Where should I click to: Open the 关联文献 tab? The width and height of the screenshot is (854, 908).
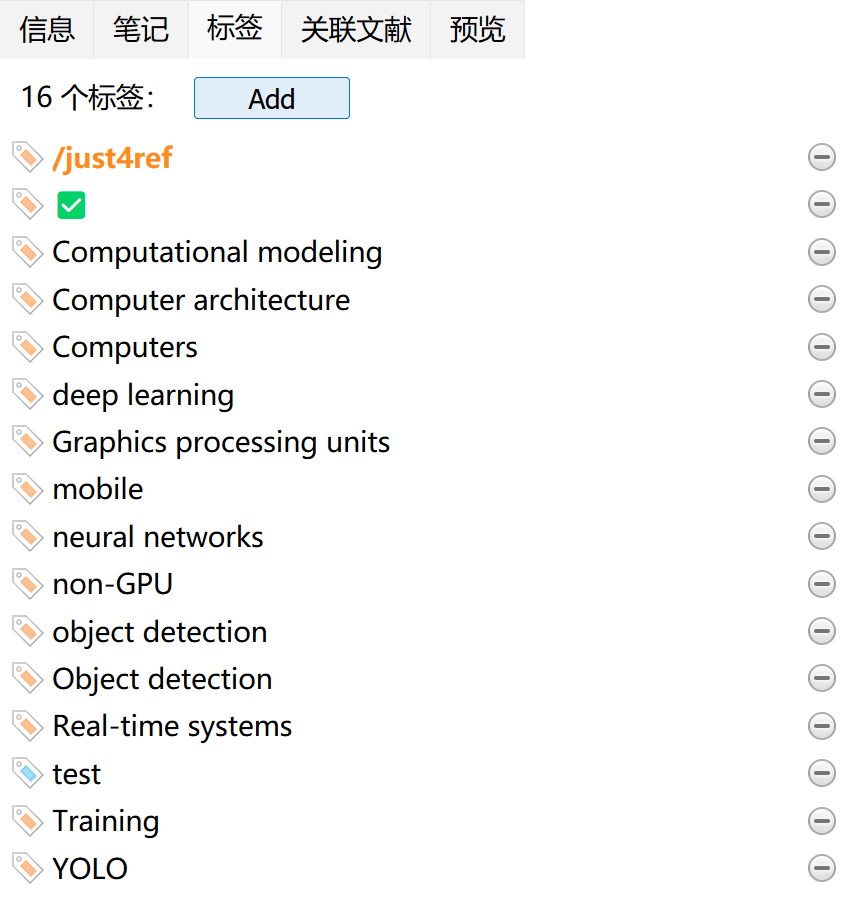pos(356,30)
